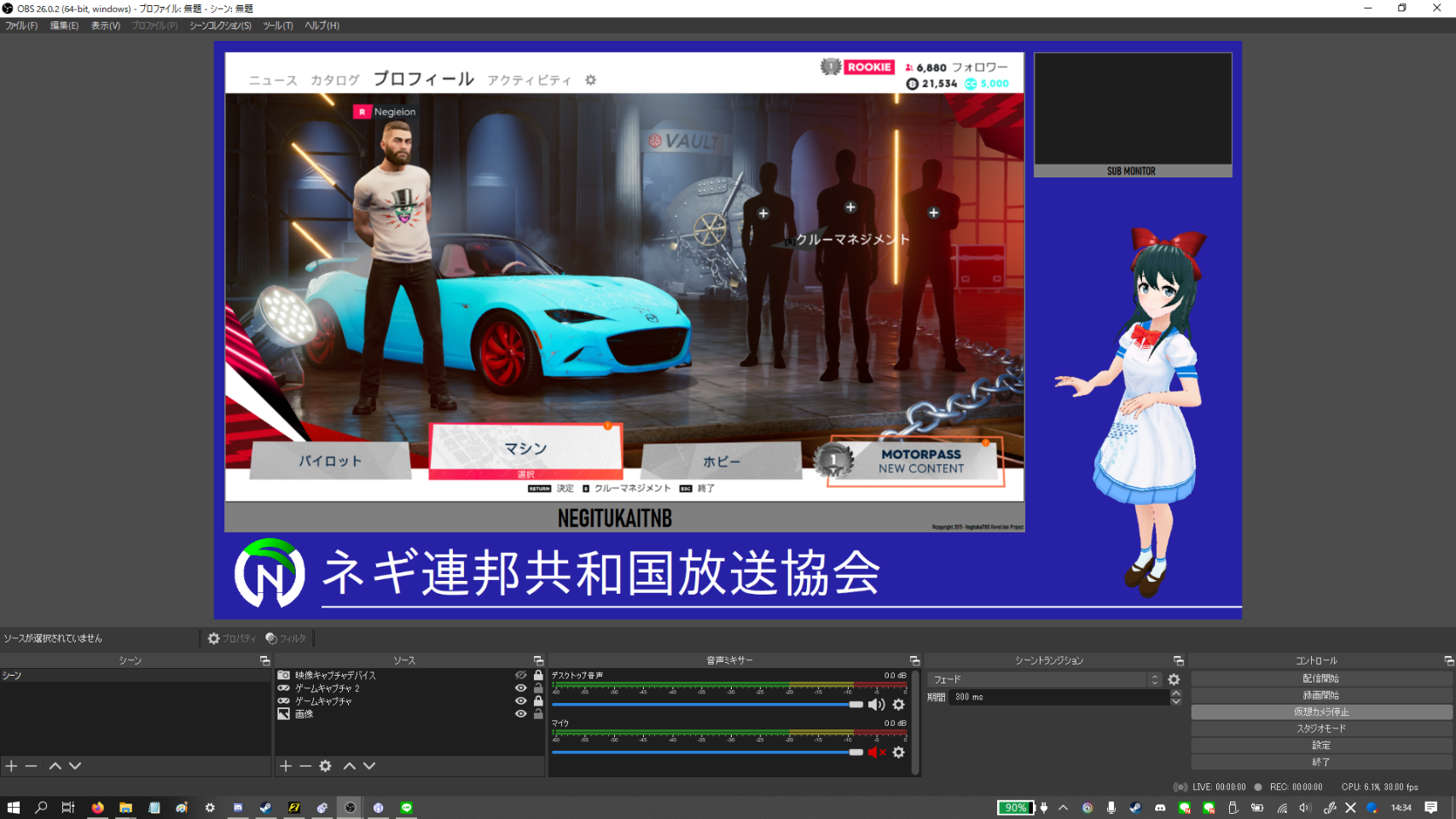Click the 録画開始 button
This screenshot has width=1456, height=819.
pyautogui.click(x=1320, y=695)
